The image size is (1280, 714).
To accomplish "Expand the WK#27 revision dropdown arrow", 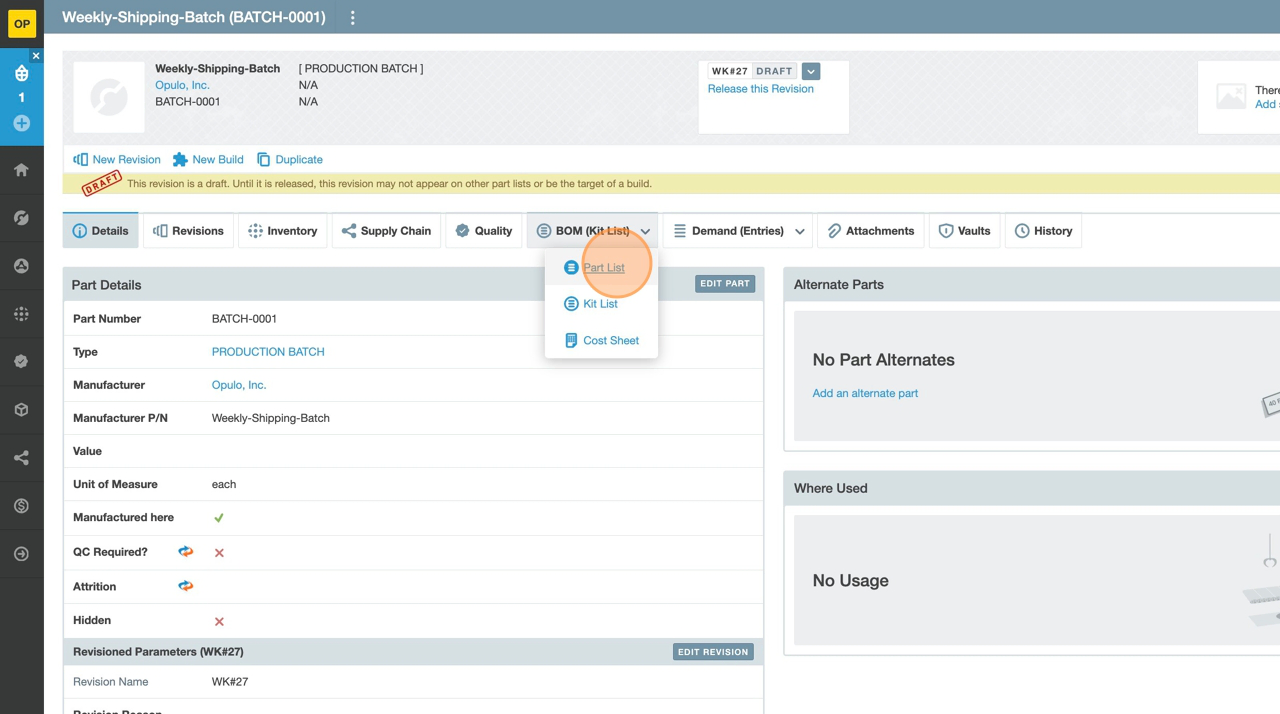I will (x=811, y=71).
